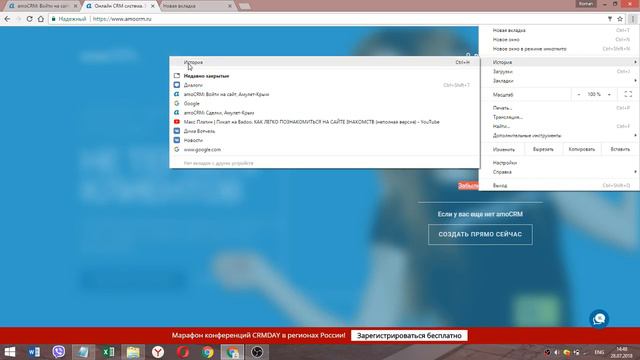Click Вырезать in the edit row

click(x=543, y=149)
